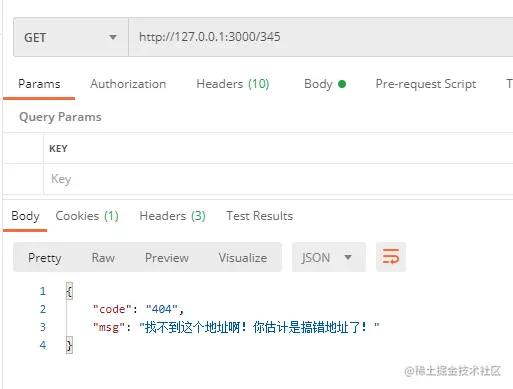Click the Query Params heading

[x=60, y=117]
